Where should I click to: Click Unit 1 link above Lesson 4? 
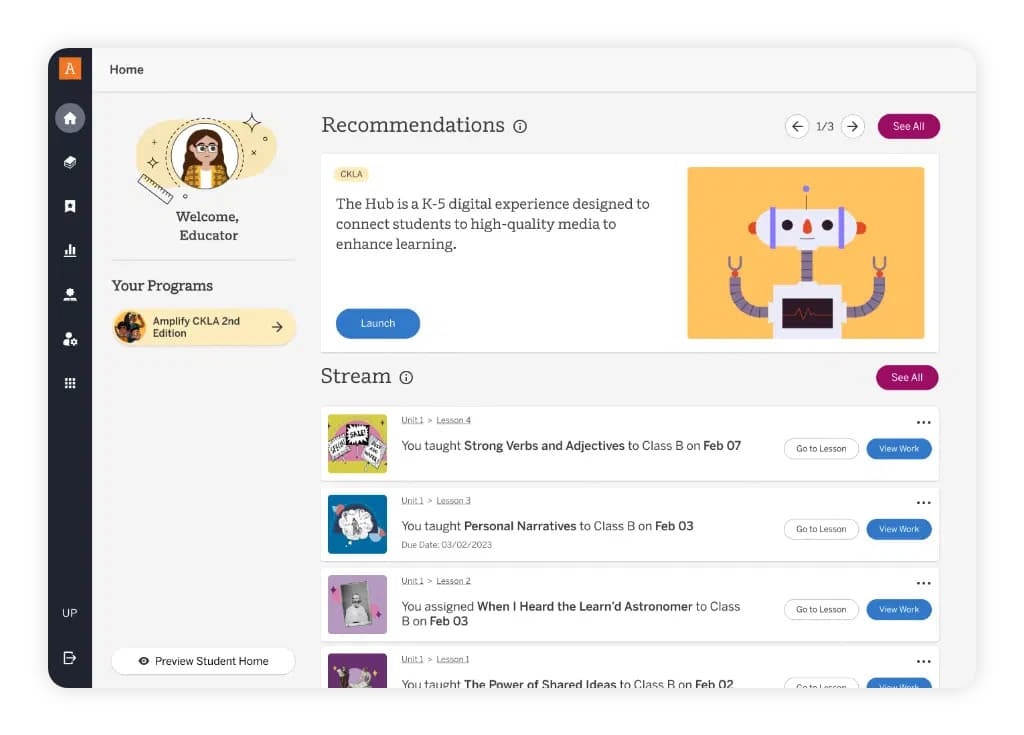[x=412, y=420]
